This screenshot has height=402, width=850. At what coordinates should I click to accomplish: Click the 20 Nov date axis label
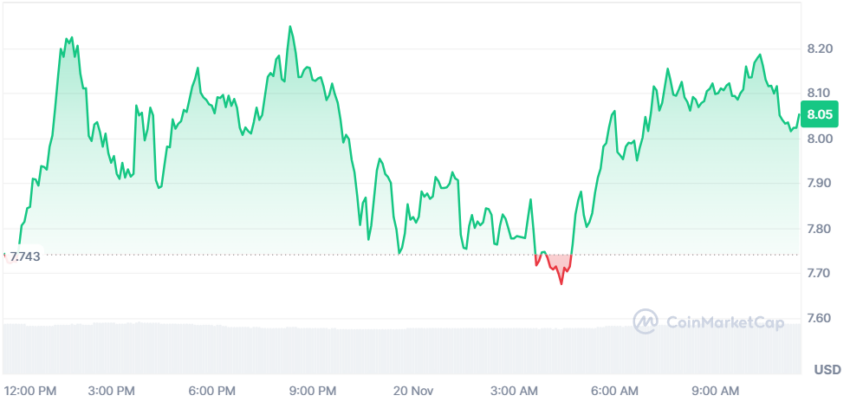pyautogui.click(x=414, y=391)
